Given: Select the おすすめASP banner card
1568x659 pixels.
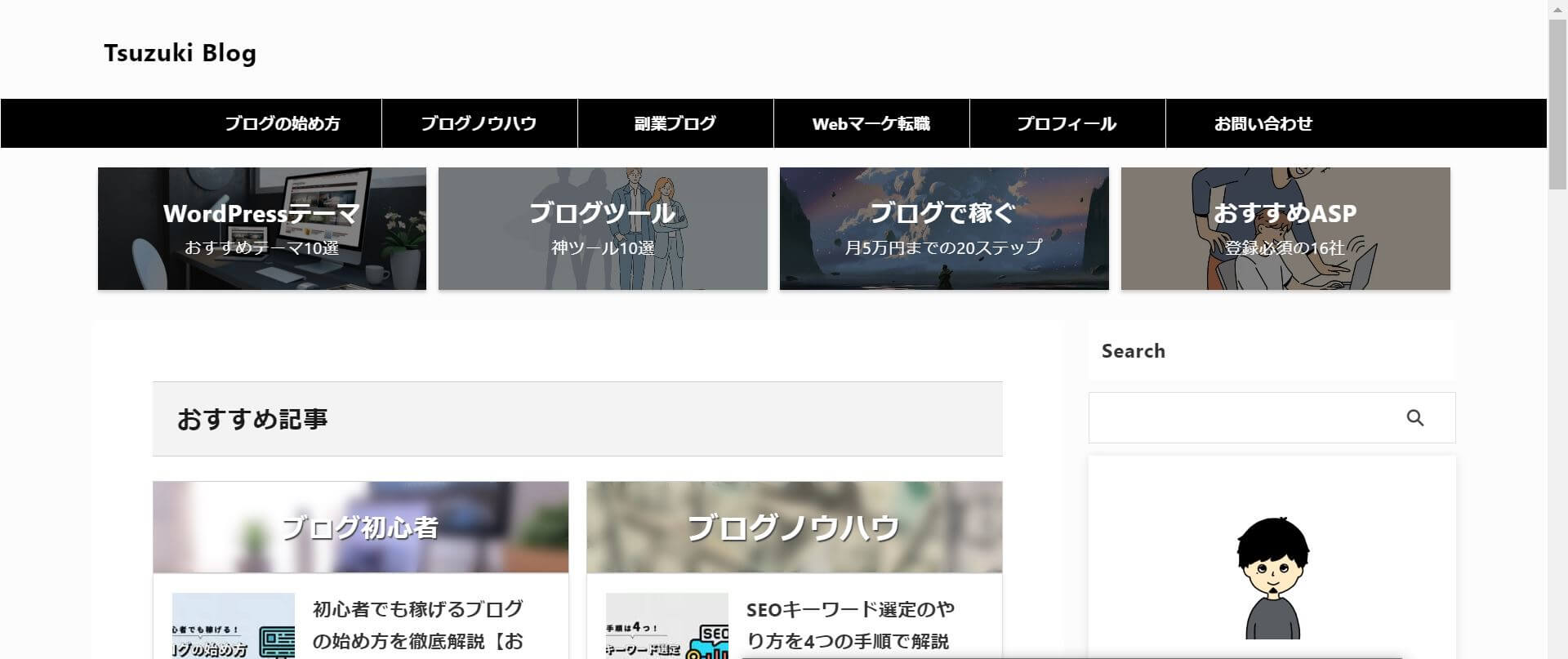Looking at the screenshot, I should pos(1285,229).
